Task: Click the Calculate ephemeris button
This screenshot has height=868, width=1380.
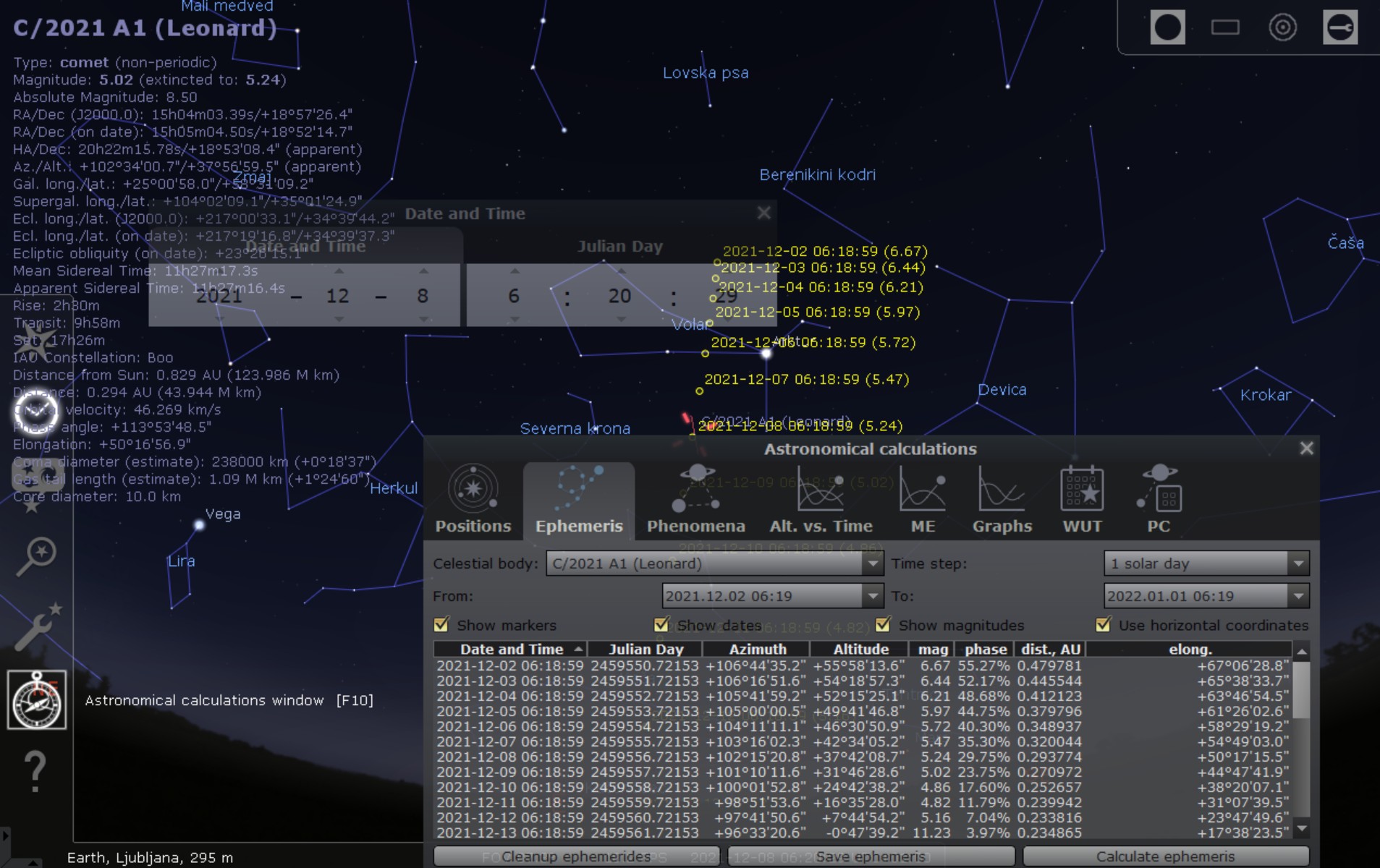Action: tap(1165, 856)
